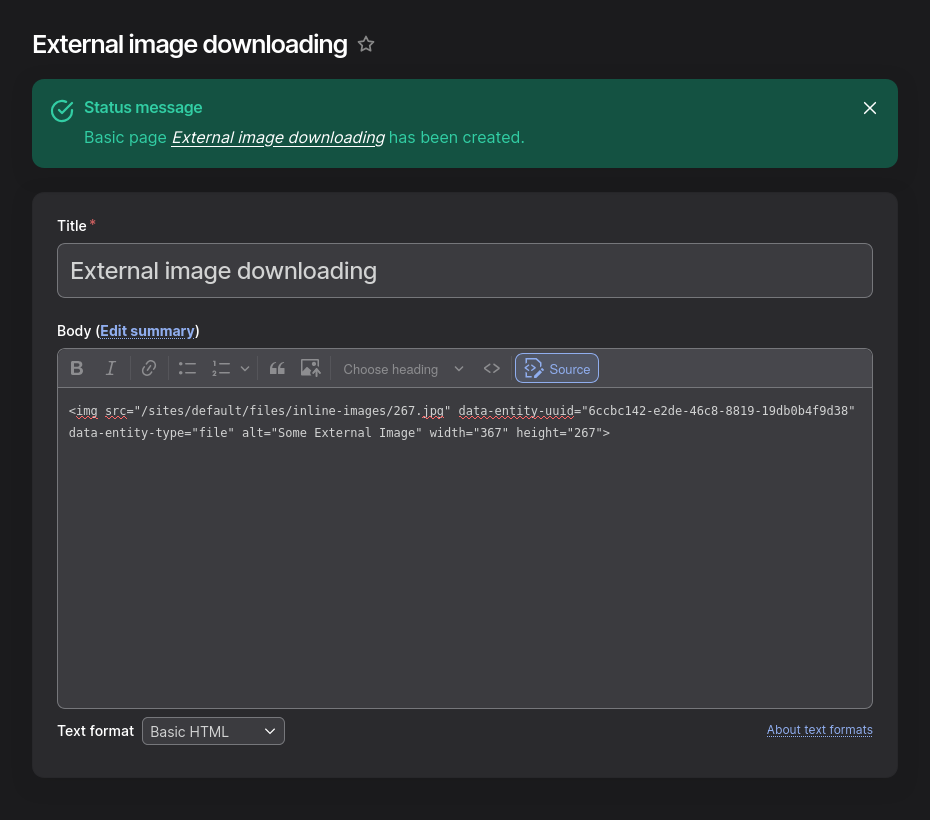Insert a block quote
930x820 pixels.
point(277,369)
